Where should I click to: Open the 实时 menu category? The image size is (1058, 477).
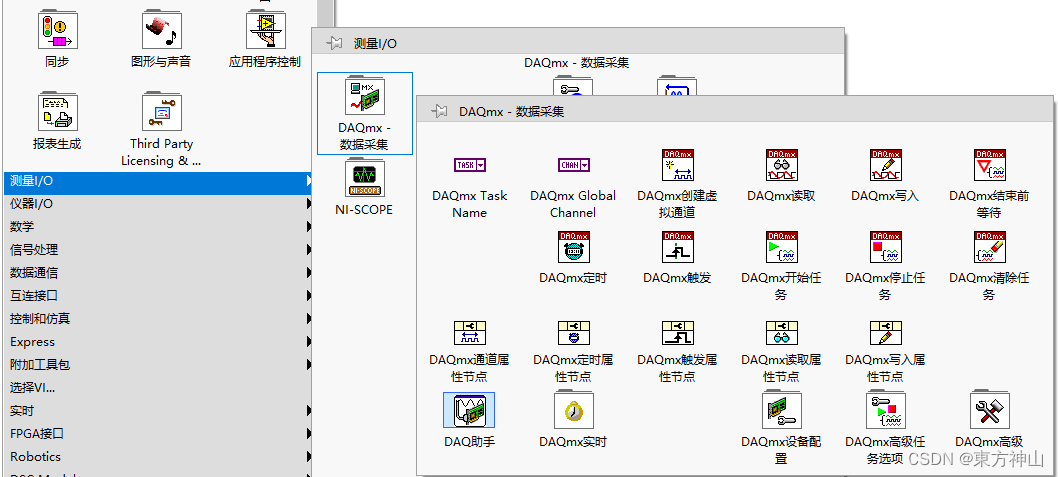point(157,410)
